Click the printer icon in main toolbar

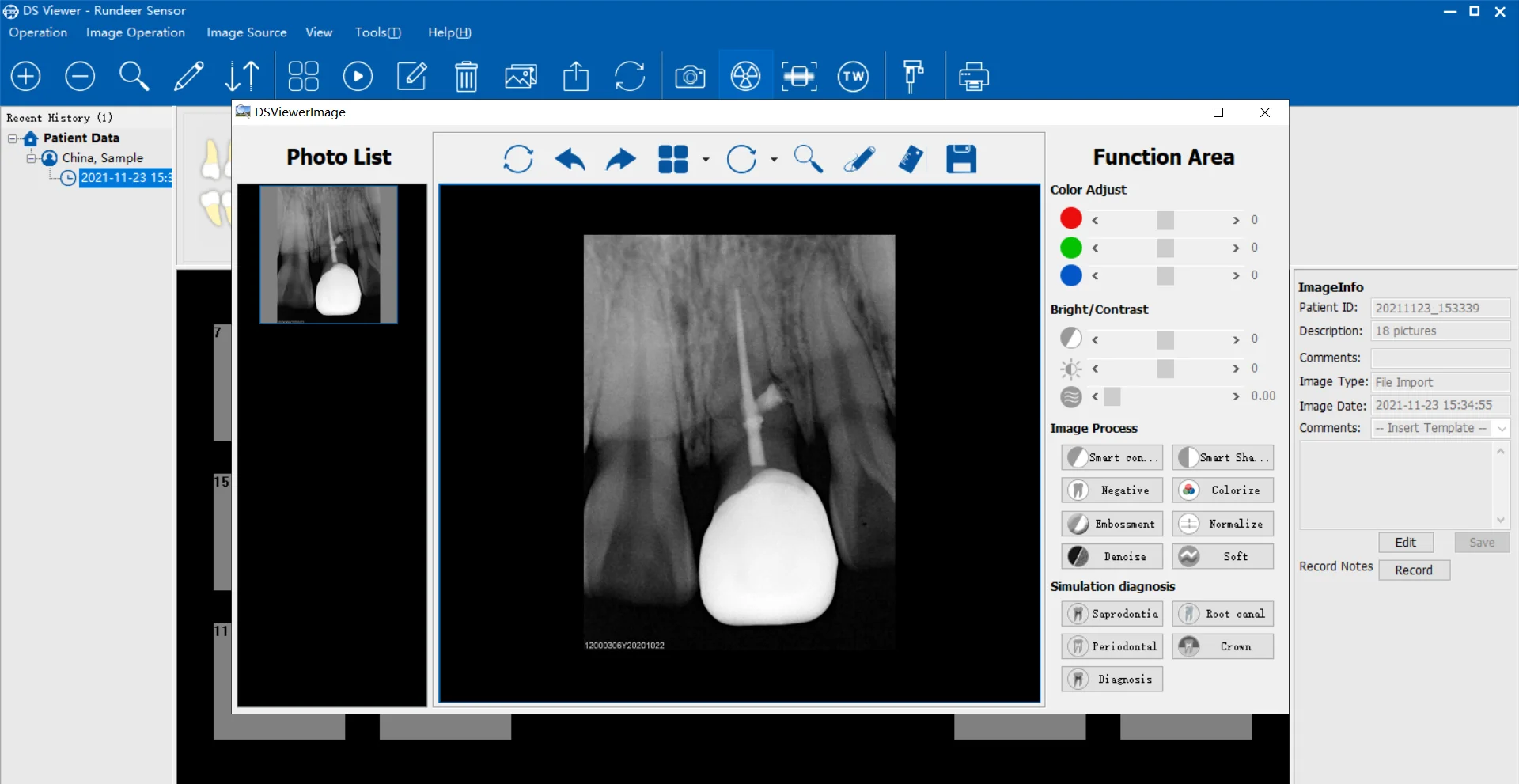[x=973, y=77]
